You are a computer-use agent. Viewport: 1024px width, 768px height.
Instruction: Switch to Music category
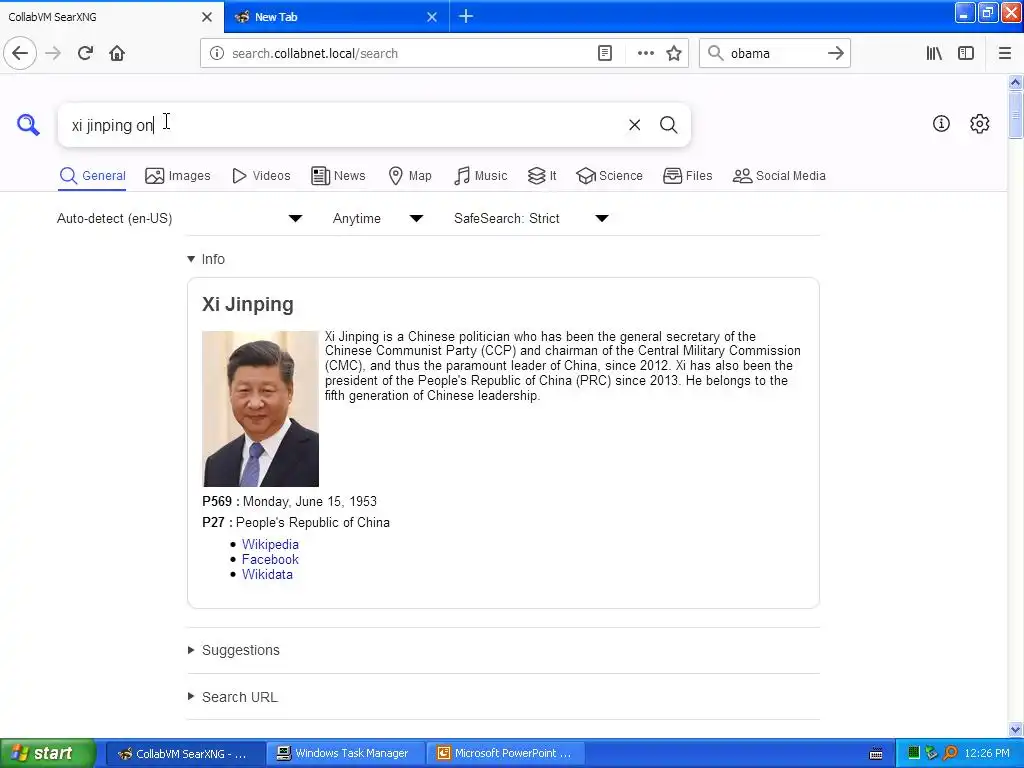[x=481, y=176]
